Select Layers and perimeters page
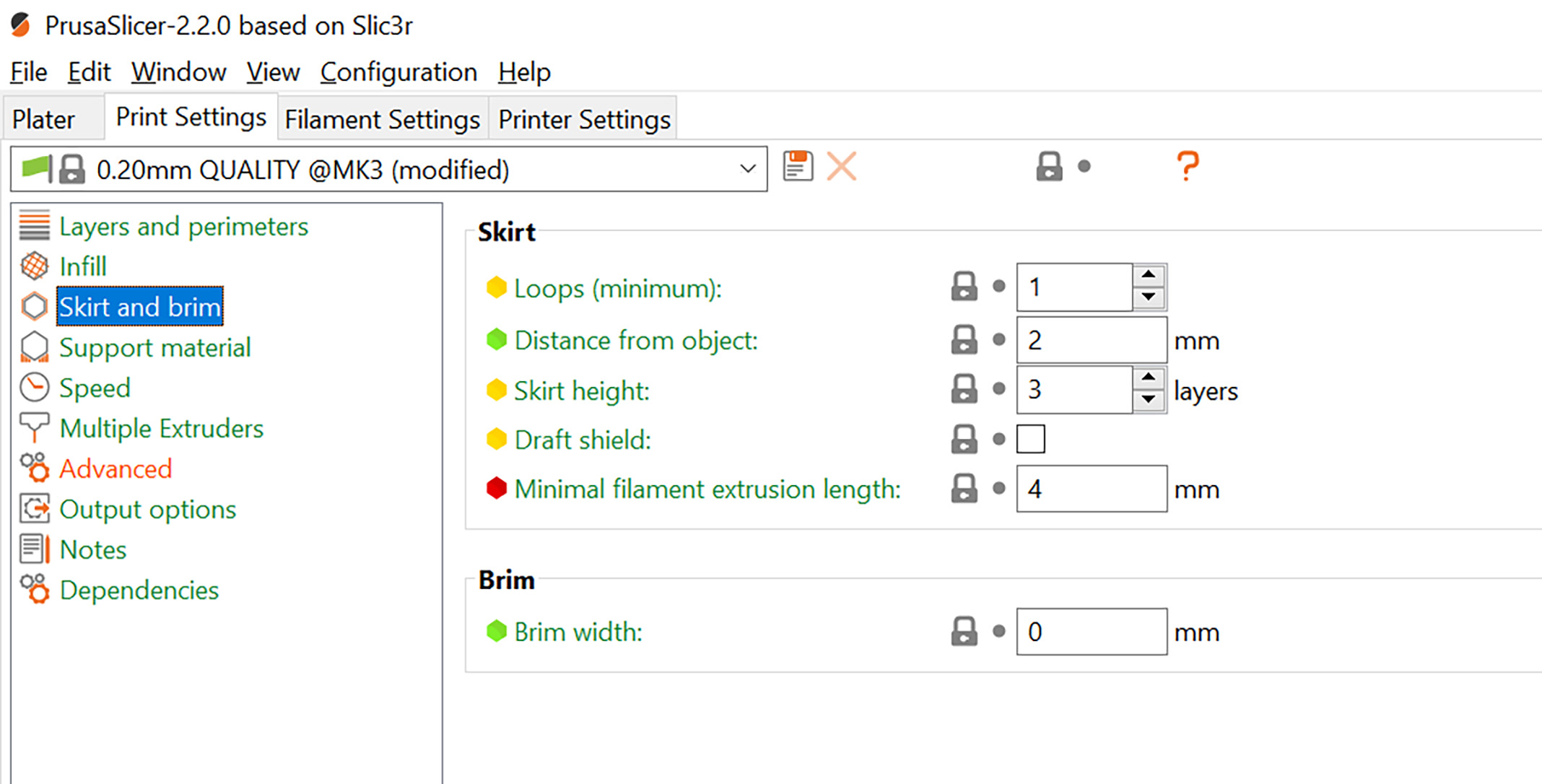This screenshot has width=1542, height=784. 183,226
